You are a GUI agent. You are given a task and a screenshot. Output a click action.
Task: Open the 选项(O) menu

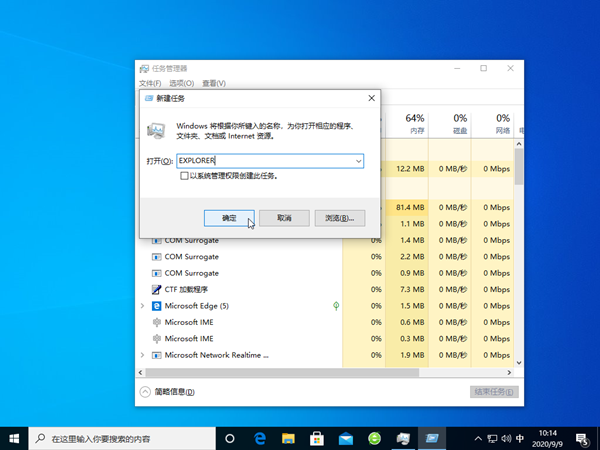[x=182, y=83]
